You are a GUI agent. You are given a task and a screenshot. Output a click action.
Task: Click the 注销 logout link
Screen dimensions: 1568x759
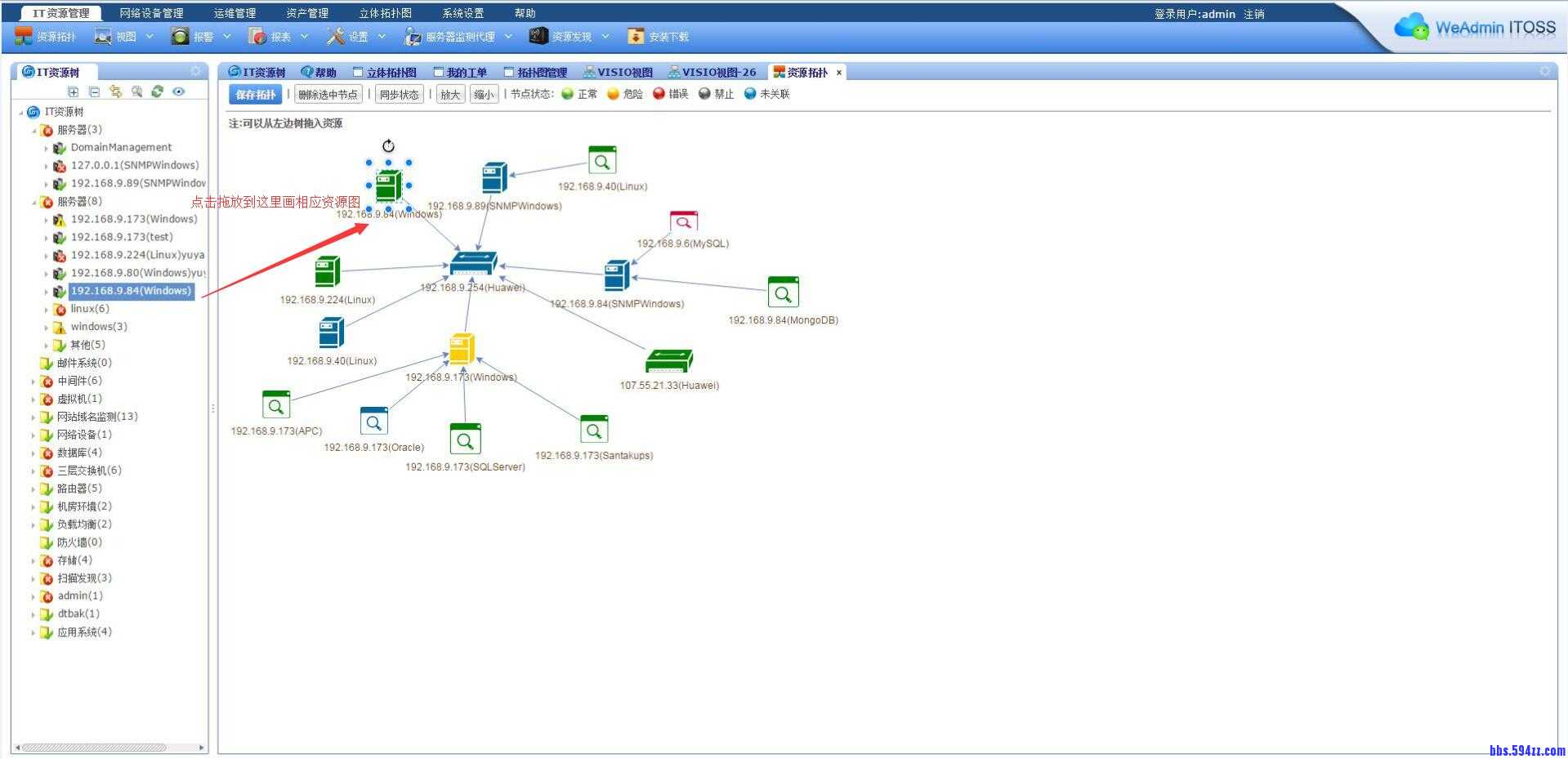coord(1253,14)
